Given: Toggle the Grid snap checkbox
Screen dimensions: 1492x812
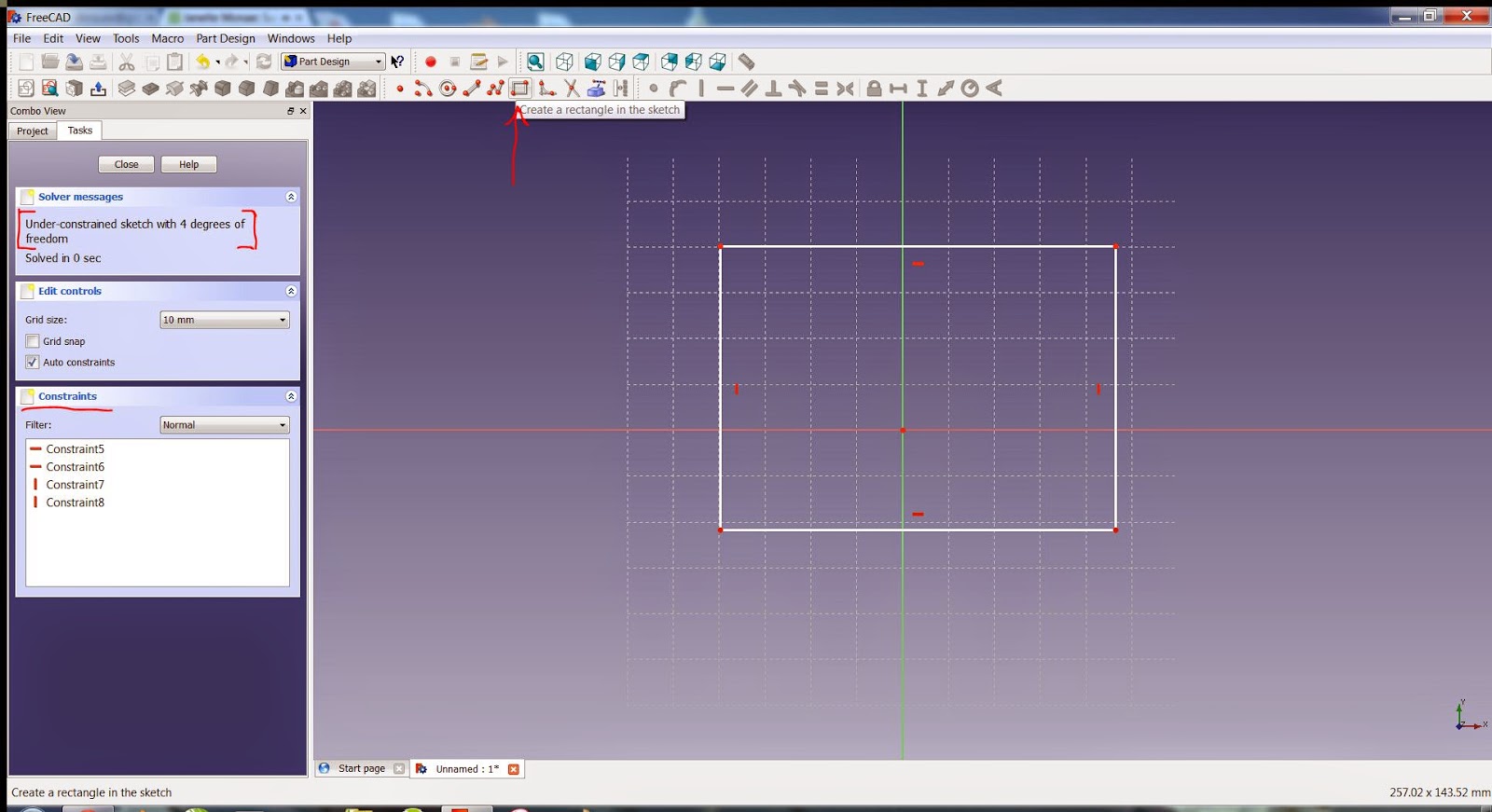Looking at the screenshot, I should pos(33,341).
